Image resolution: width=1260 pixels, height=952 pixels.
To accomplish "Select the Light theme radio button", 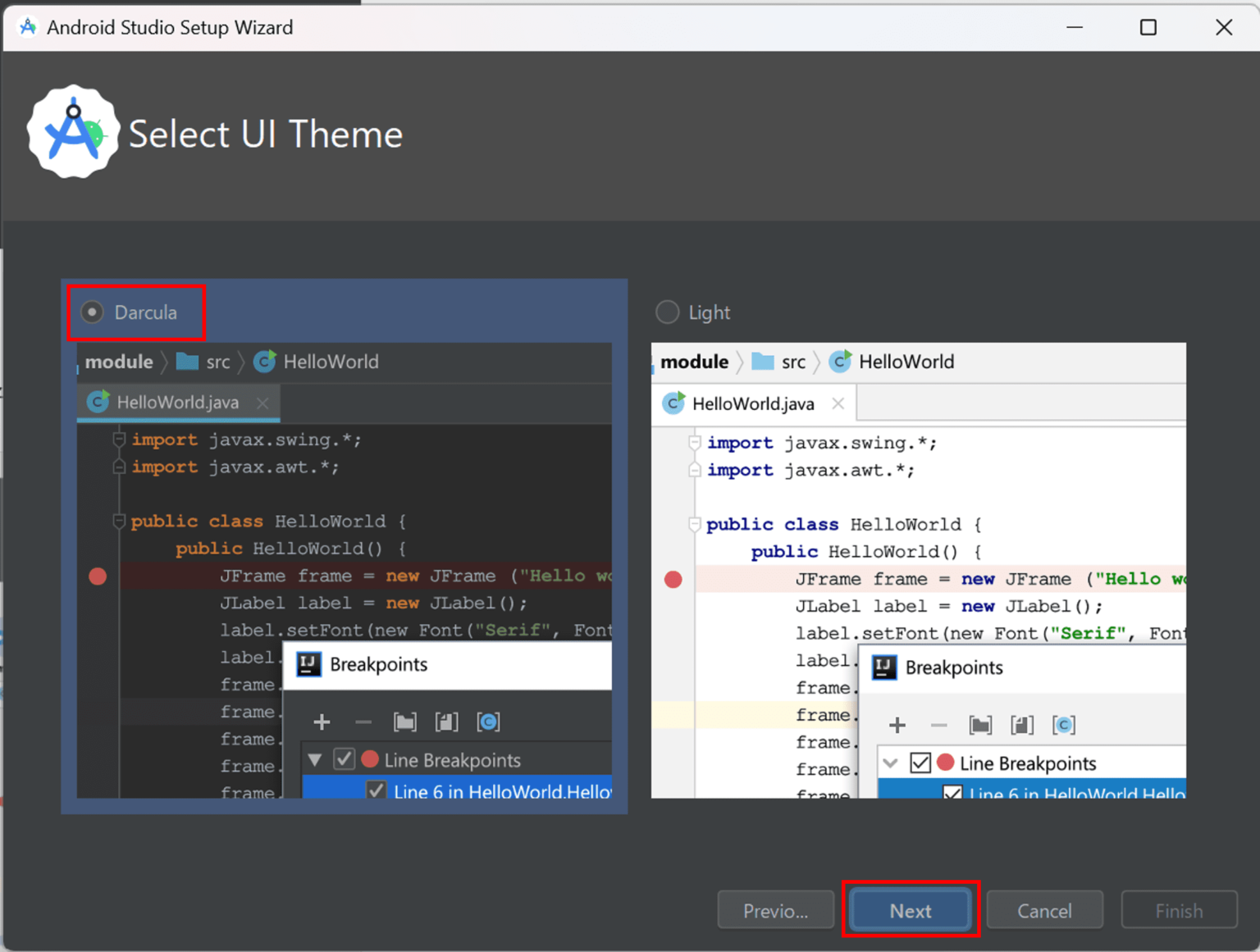I will (667, 312).
